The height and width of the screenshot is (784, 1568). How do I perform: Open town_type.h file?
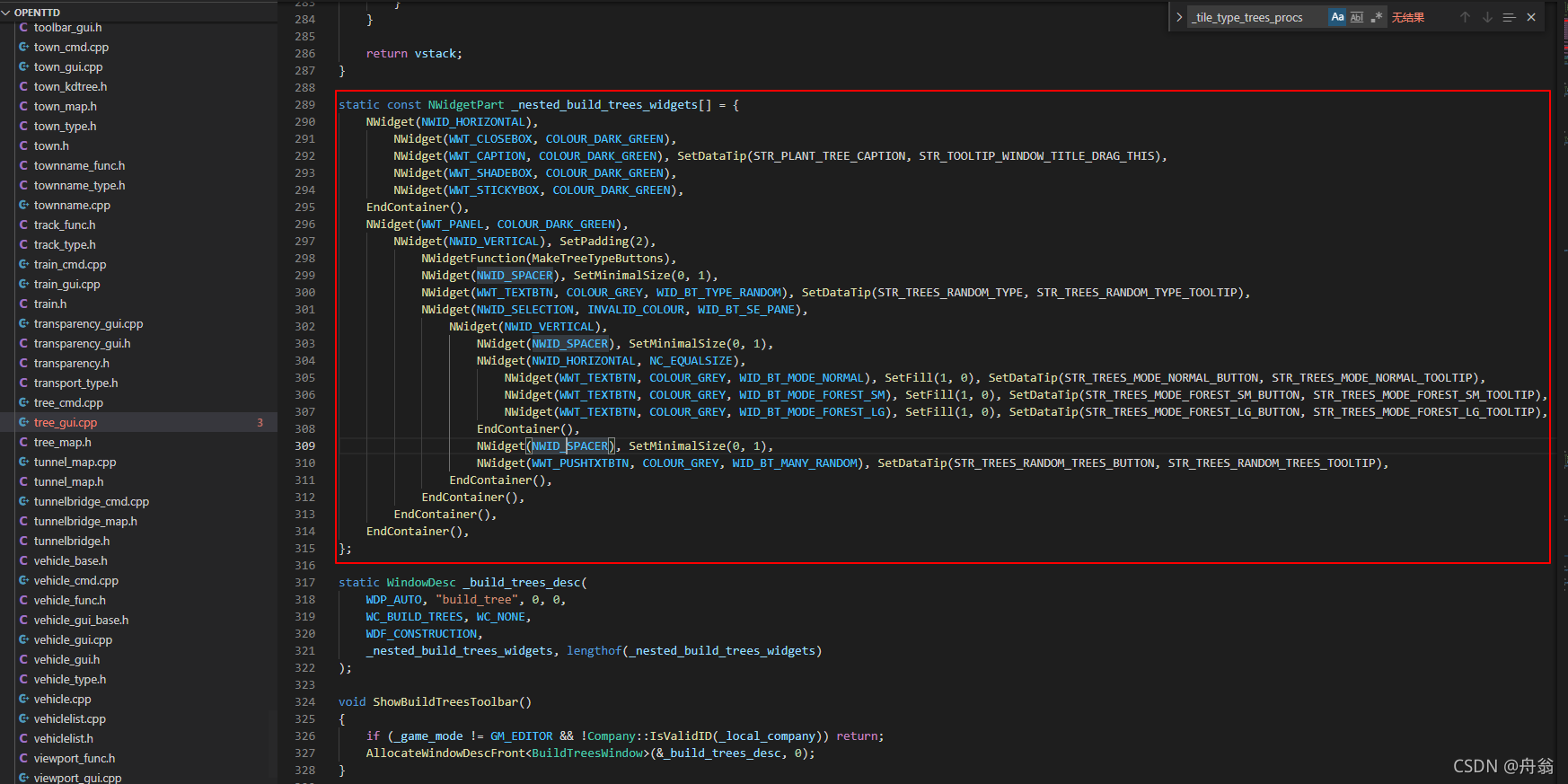[138, 126]
